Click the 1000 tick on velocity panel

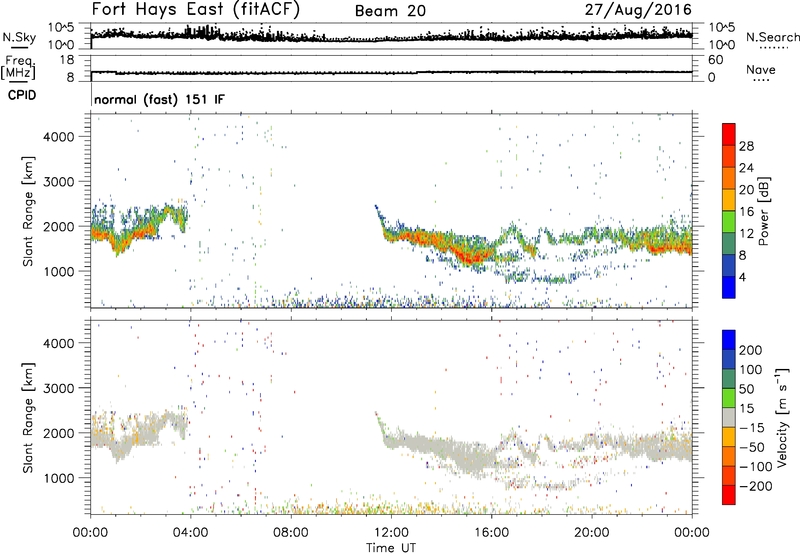click(58, 478)
